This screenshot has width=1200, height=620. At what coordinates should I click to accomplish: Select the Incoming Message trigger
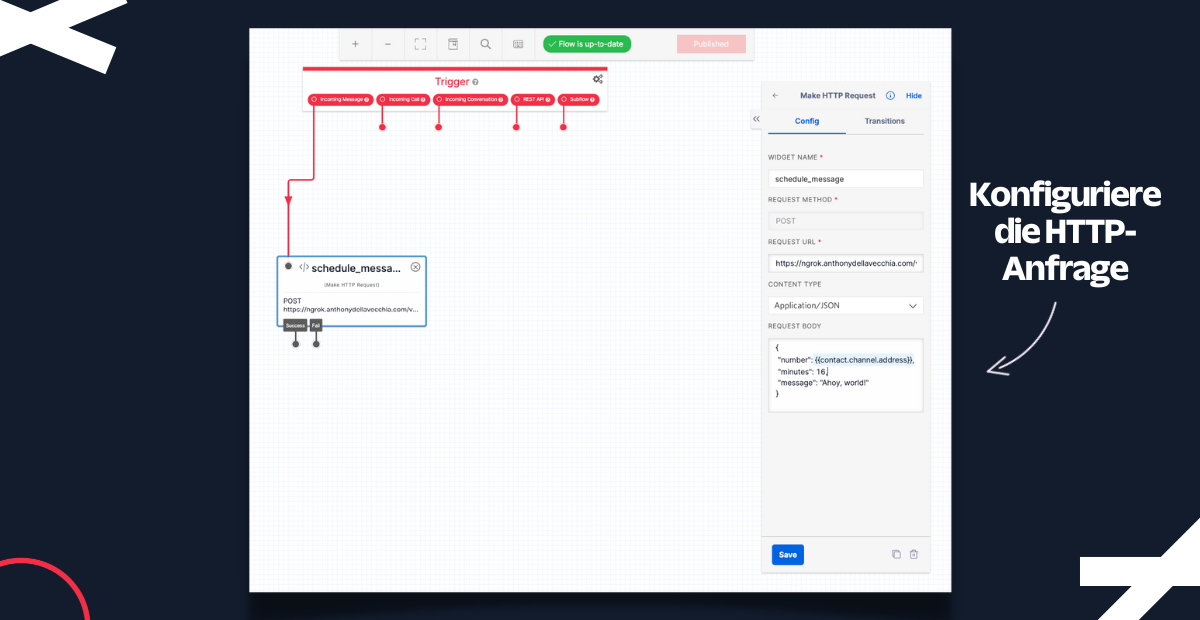340,100
